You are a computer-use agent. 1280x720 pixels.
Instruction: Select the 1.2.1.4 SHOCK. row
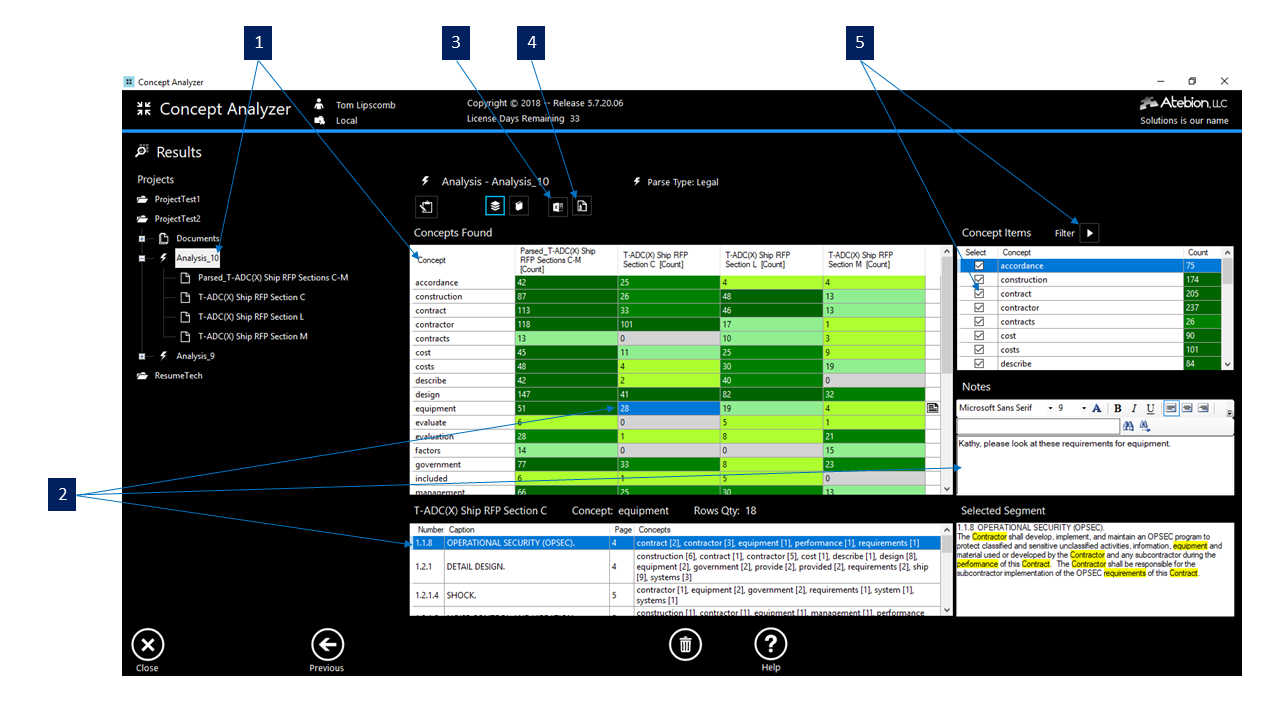coord(675,595)
